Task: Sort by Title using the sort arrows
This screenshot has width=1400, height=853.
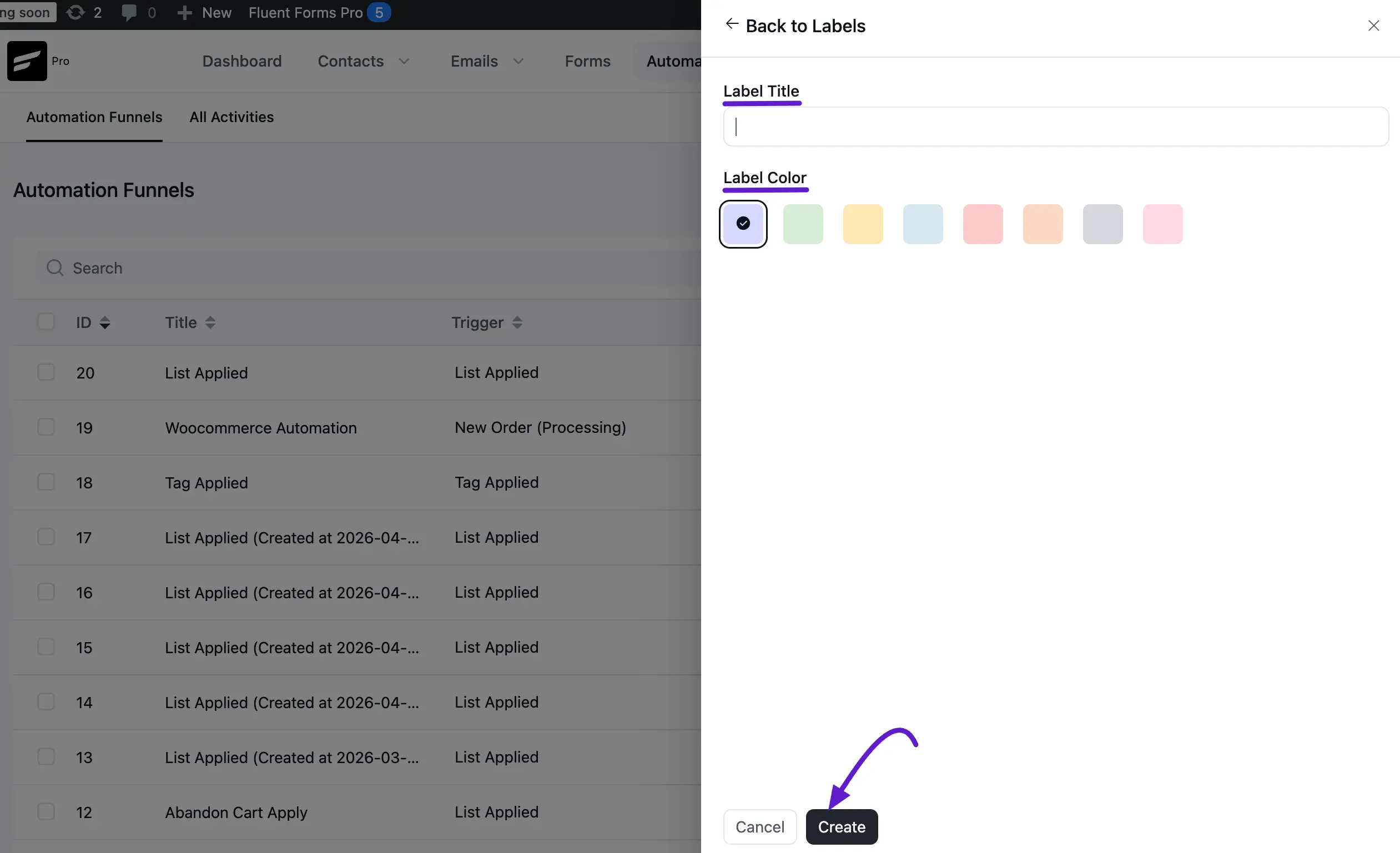Action: point(210,322)
